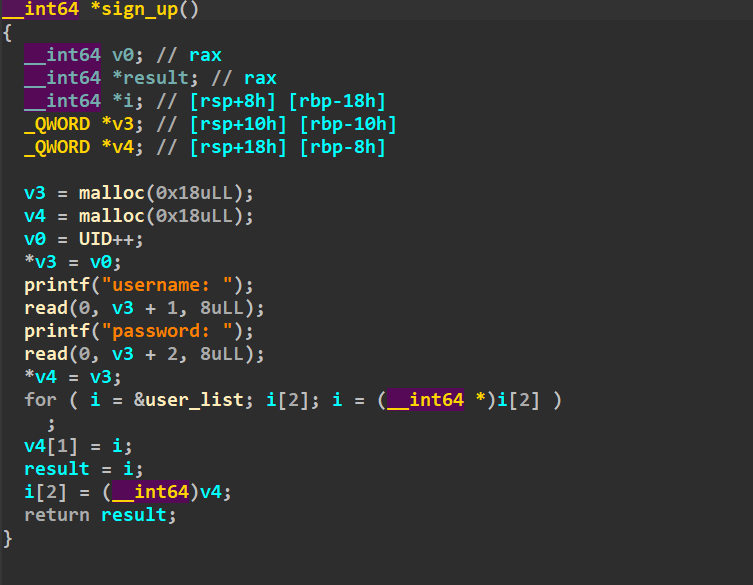Click the [rsp+10h] comment for v3
Viewport: 753px width, 585px height.
(x=239, y=124)
